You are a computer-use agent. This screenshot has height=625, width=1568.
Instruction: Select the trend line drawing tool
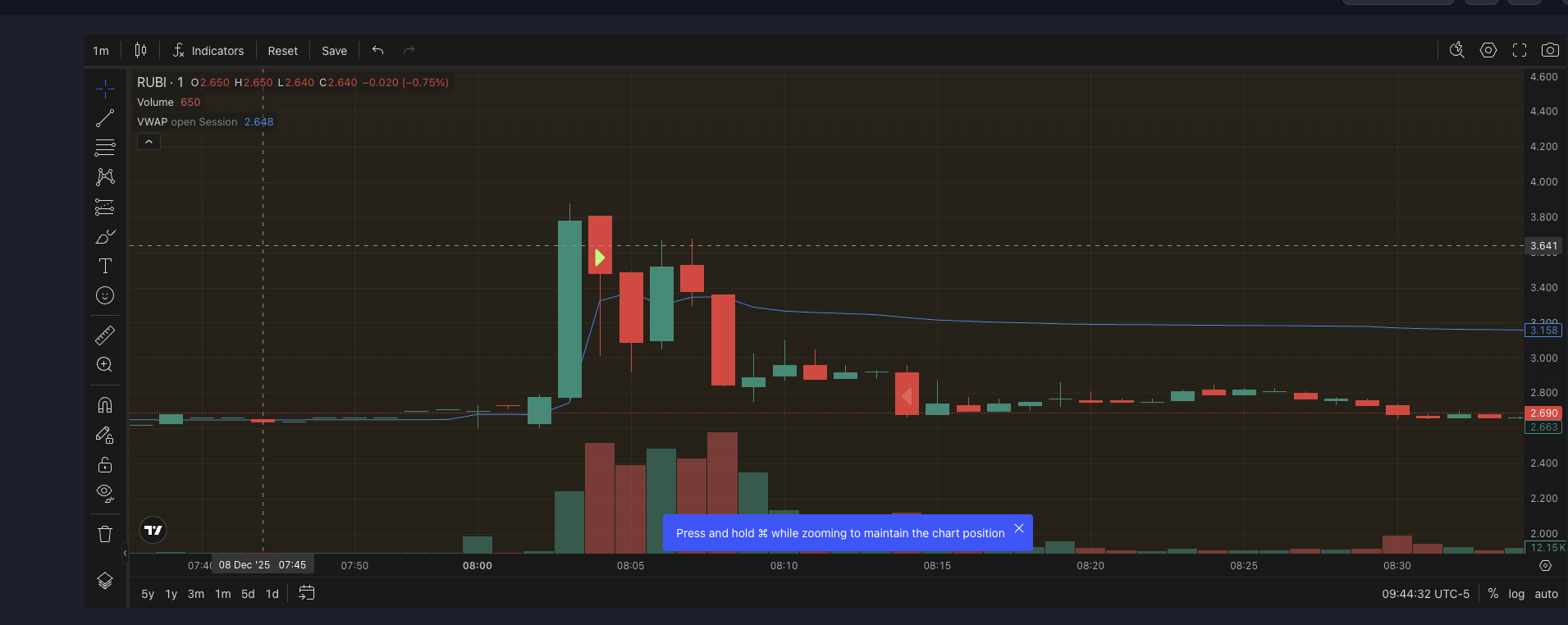(x=105, y=119)
